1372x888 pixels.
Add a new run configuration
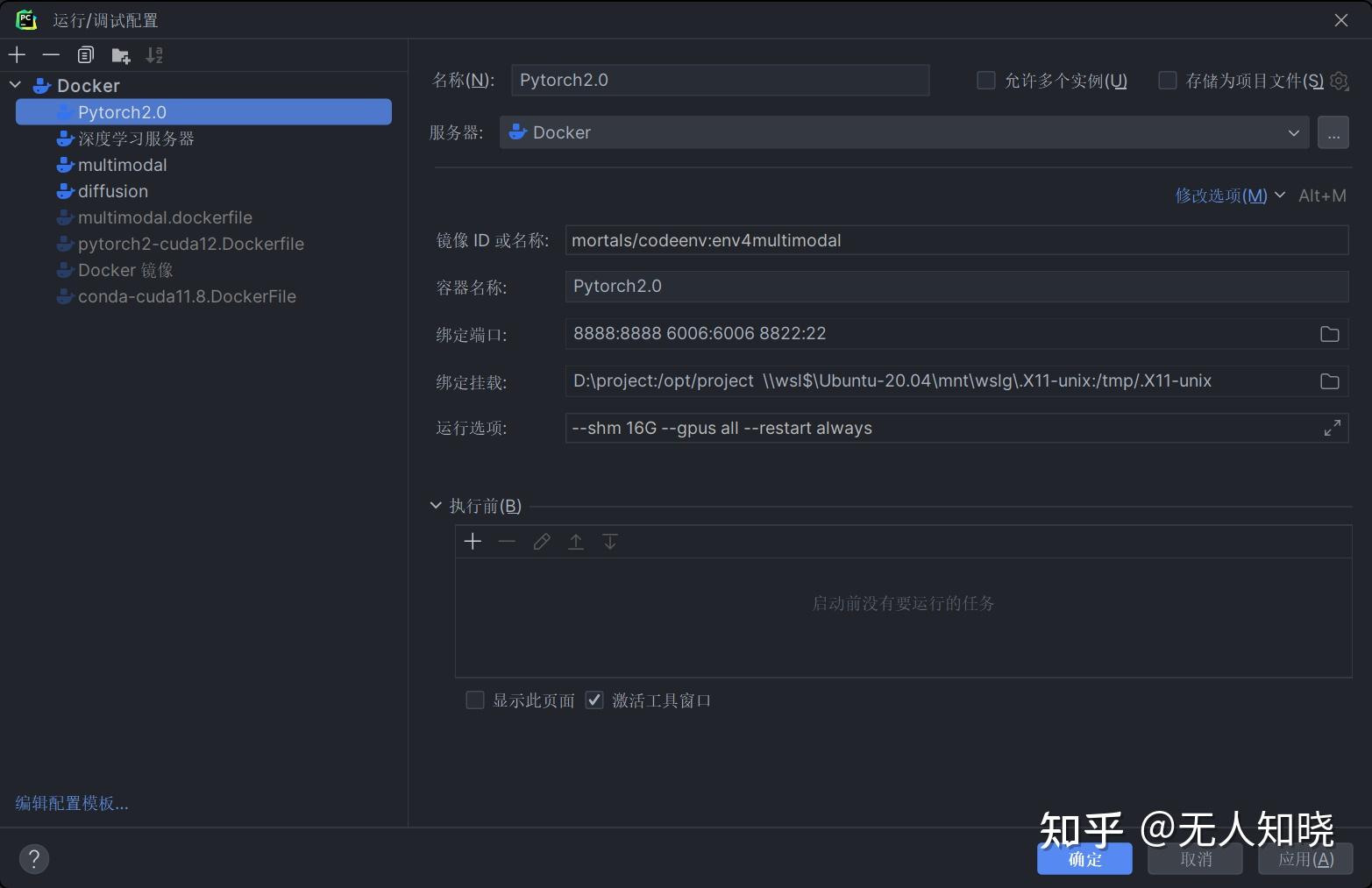click(x=17, y=54)
